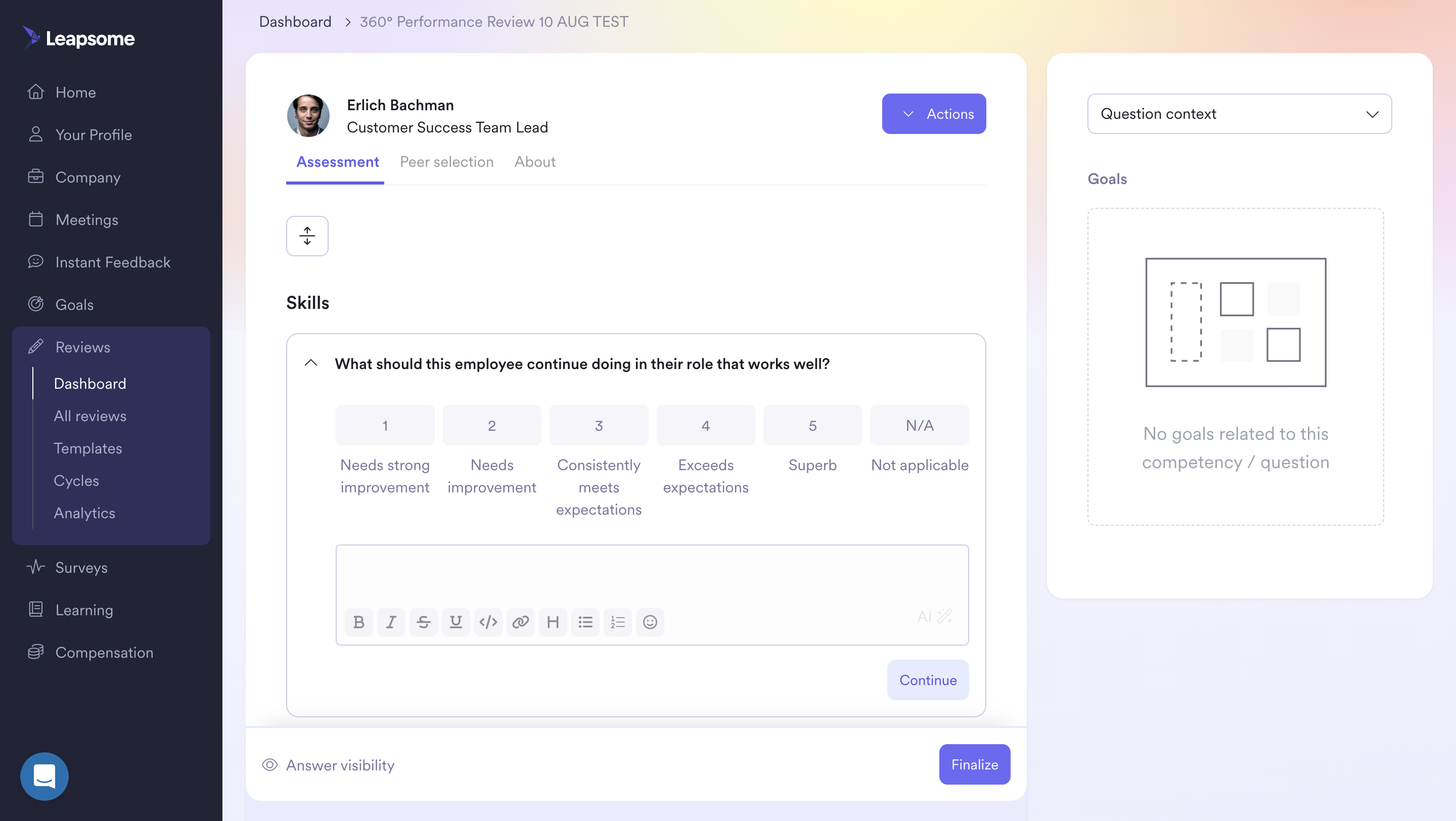This screenshot has width=1456, height=821.
Task: Click the 360° Performance Review breadcrumb
Action: [494, 21]
